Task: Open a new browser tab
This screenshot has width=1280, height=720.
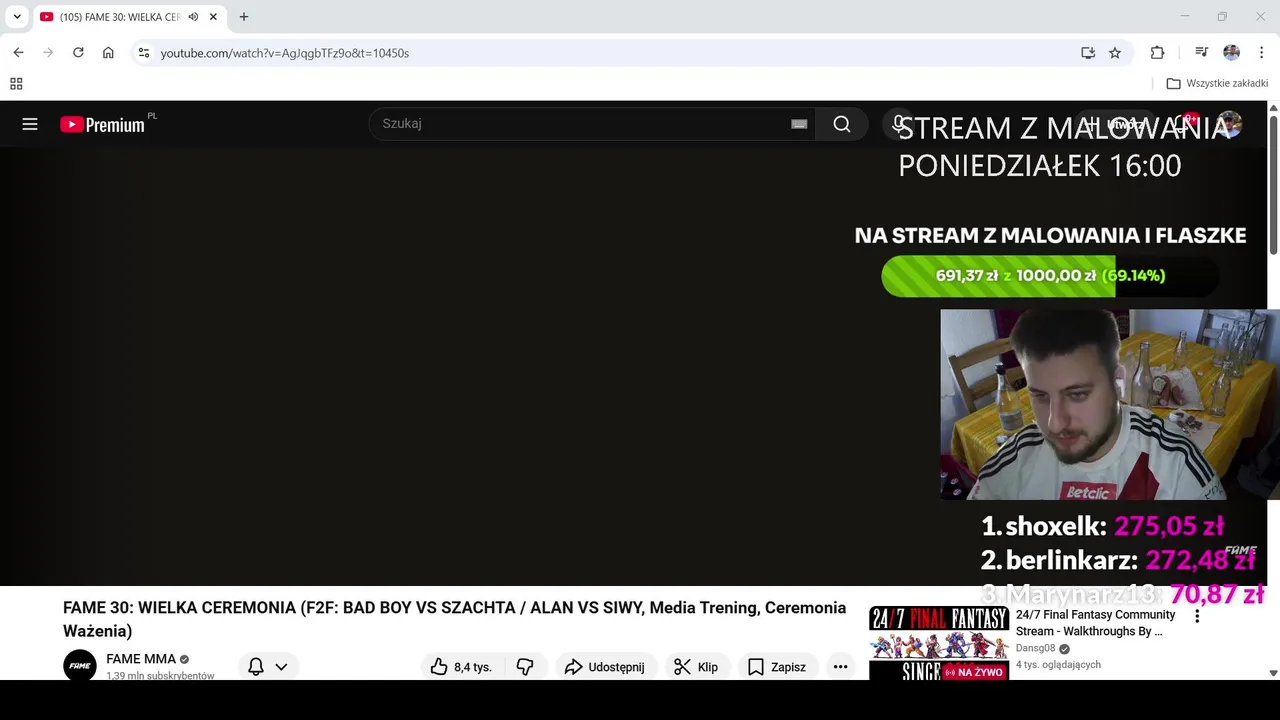Action: pos(244,17)
